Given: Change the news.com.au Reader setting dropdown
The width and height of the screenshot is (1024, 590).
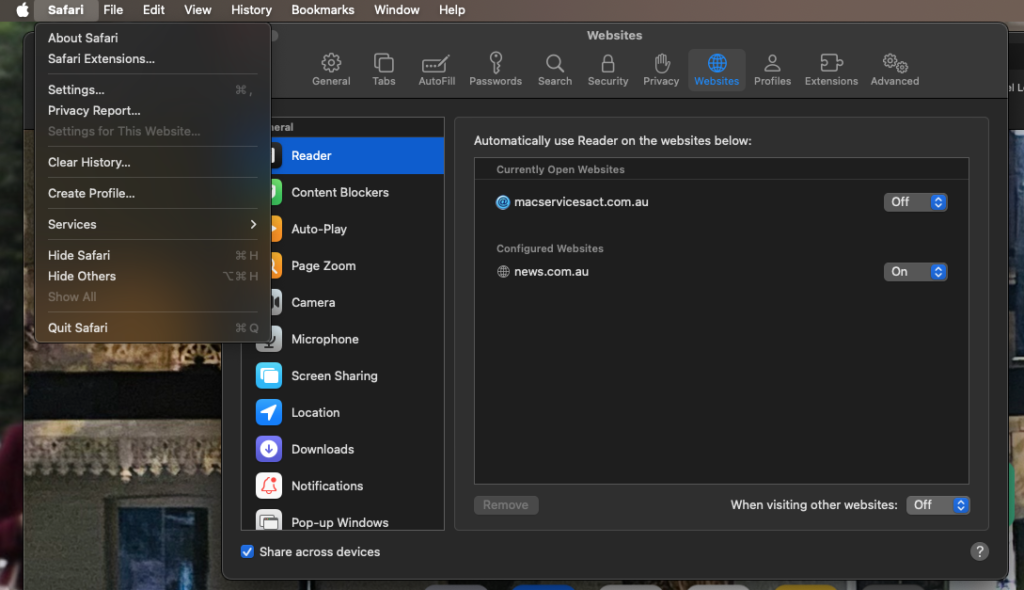Looking at the screenshot, I should [915, 272].
